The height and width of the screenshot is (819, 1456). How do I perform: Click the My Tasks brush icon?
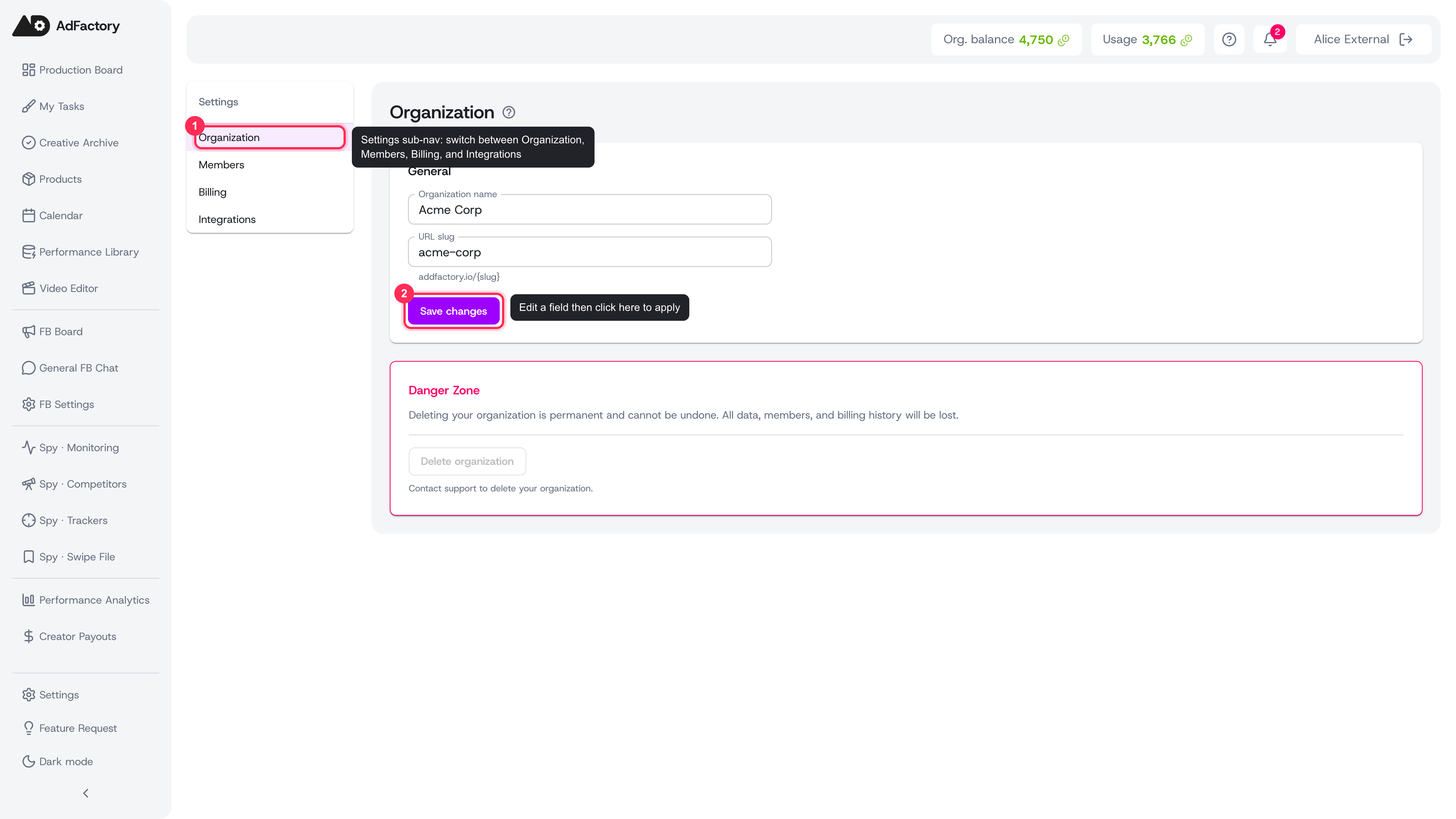tap(28, 106)
